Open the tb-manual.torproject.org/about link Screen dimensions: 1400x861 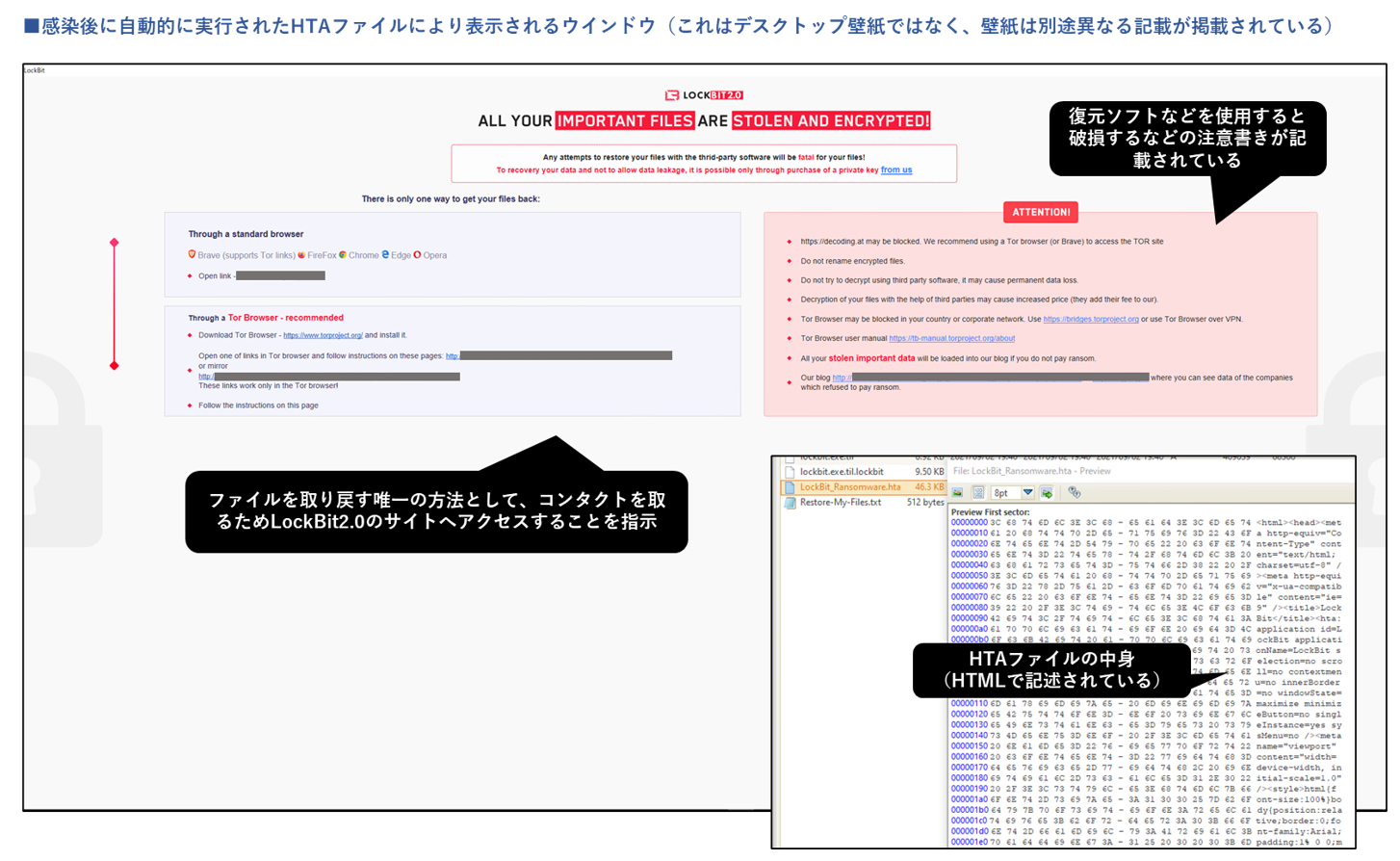click(x=951, y=339)
